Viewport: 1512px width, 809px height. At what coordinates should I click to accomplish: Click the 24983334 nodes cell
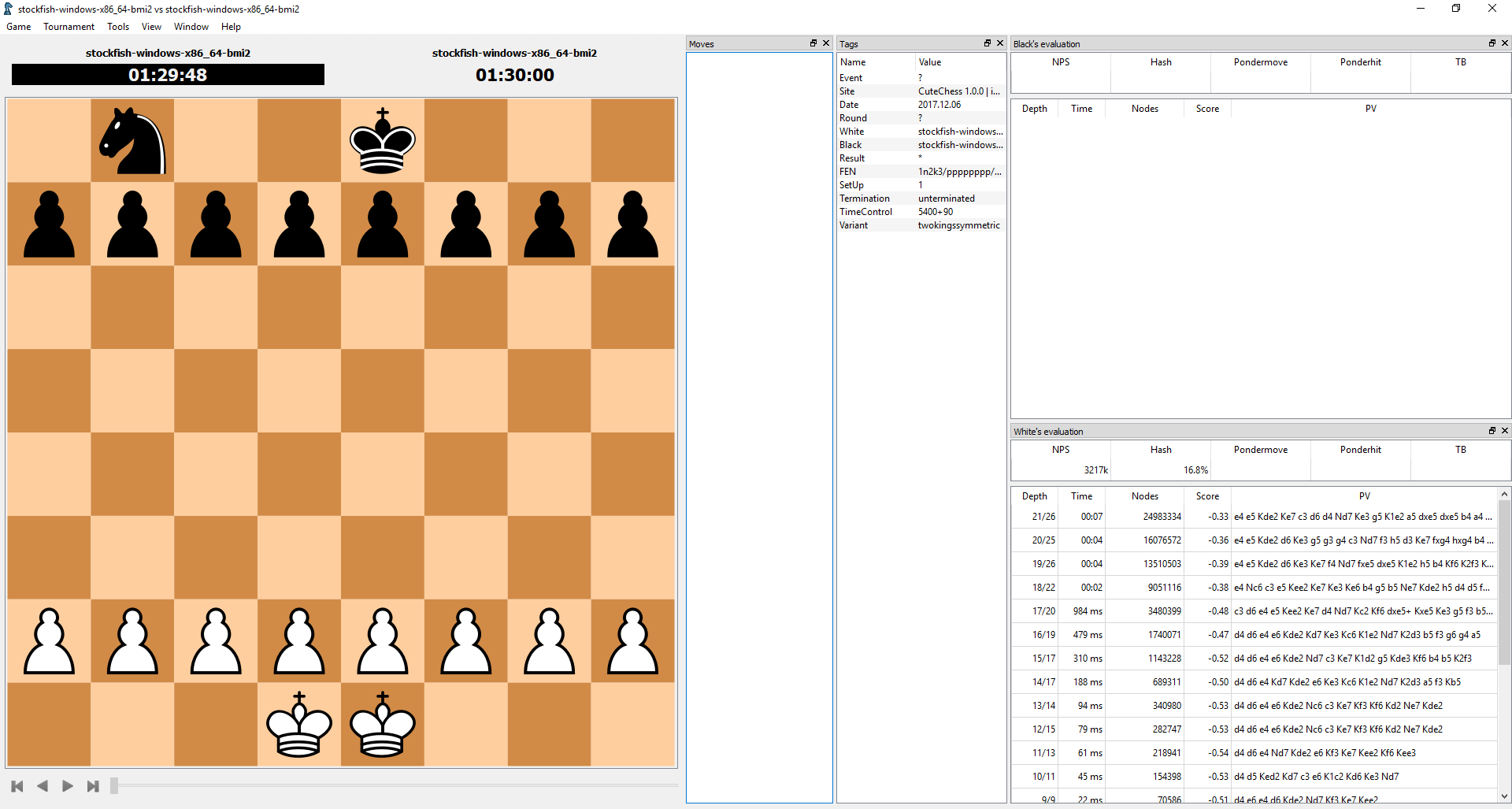click(x=1145, y=517)
